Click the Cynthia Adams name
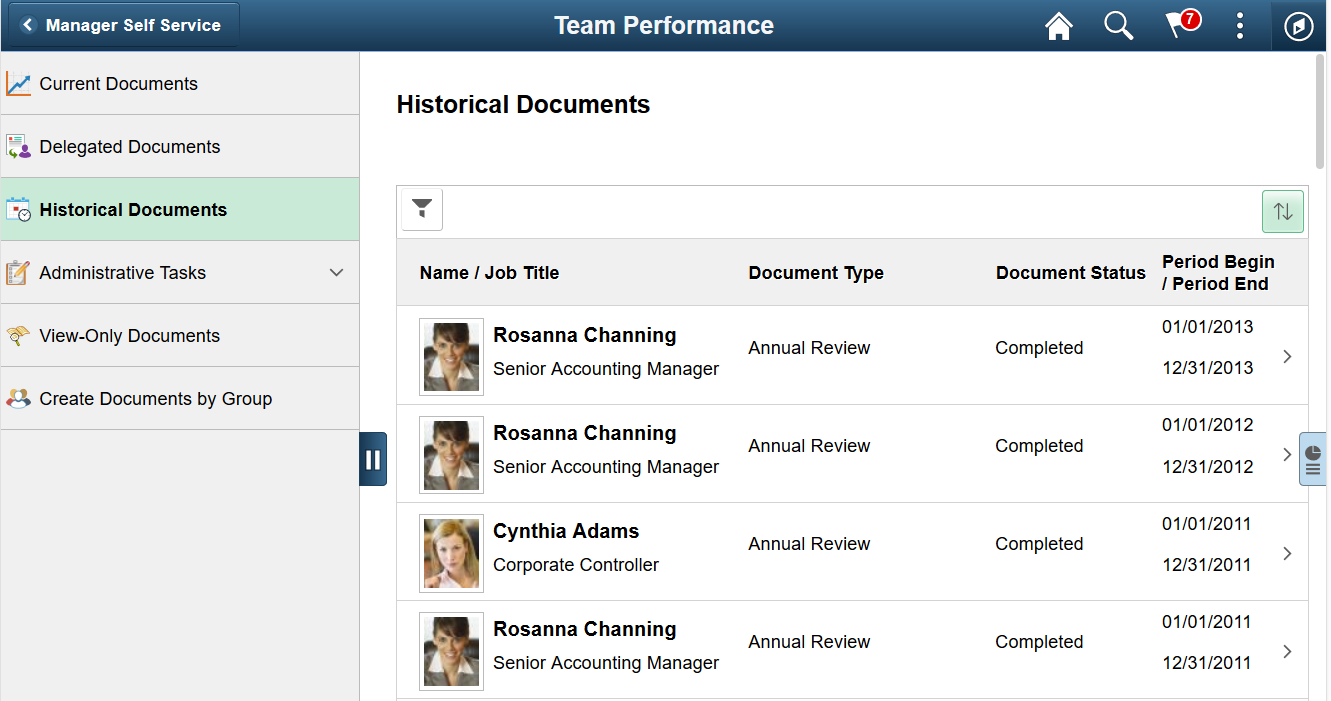The image size is (1331, 701). click(x=566, y=531)
